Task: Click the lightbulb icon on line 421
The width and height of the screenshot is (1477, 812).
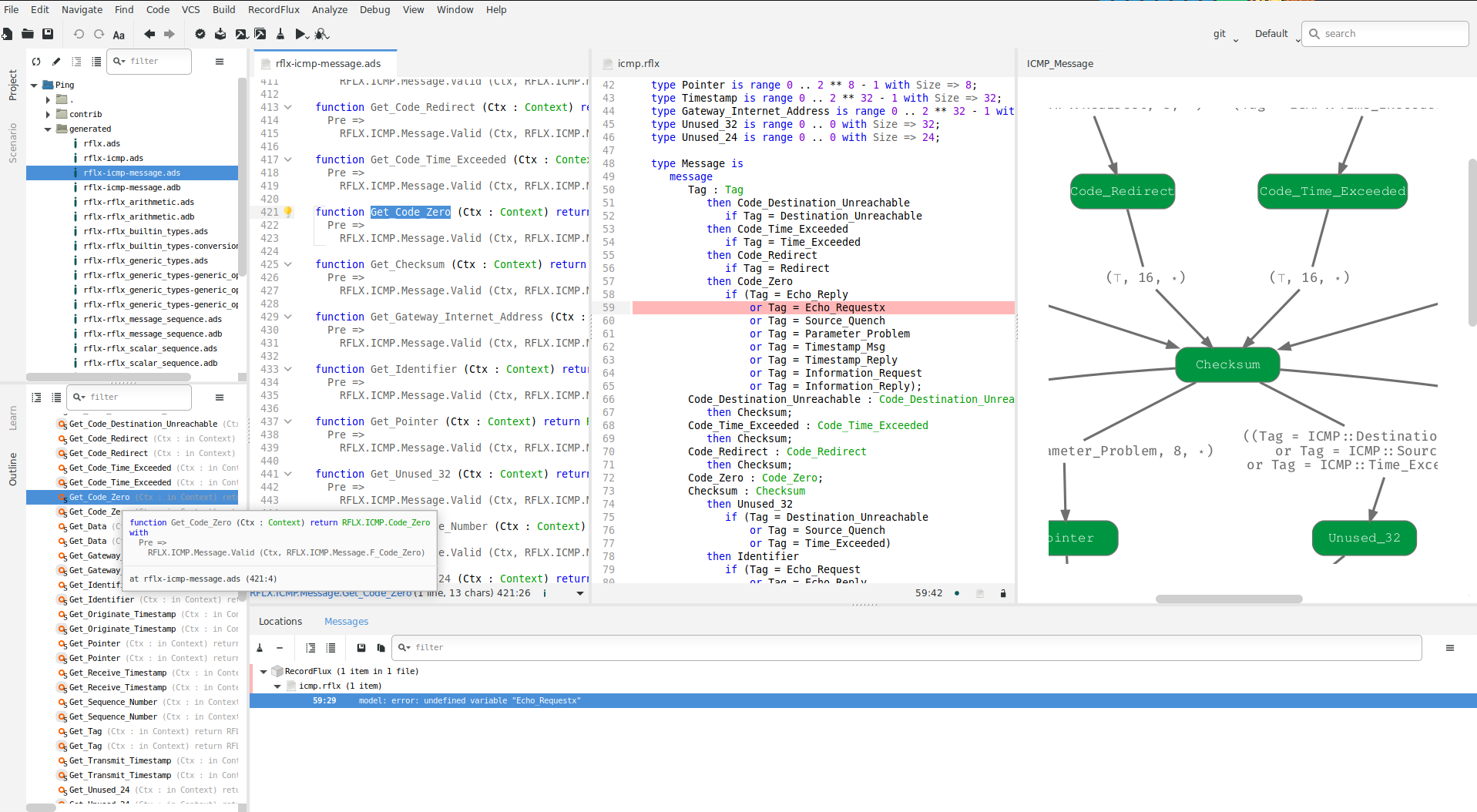Action: [288, 212]
